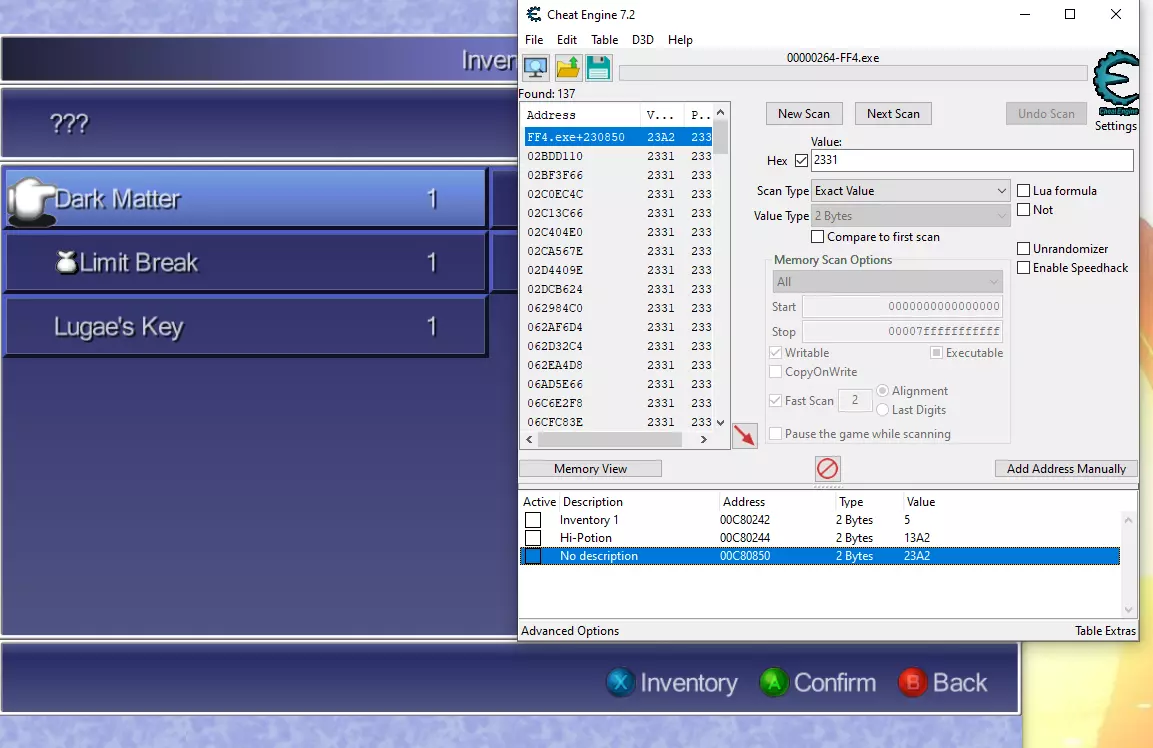Click address list scroll down arrow

click(721, 422)
